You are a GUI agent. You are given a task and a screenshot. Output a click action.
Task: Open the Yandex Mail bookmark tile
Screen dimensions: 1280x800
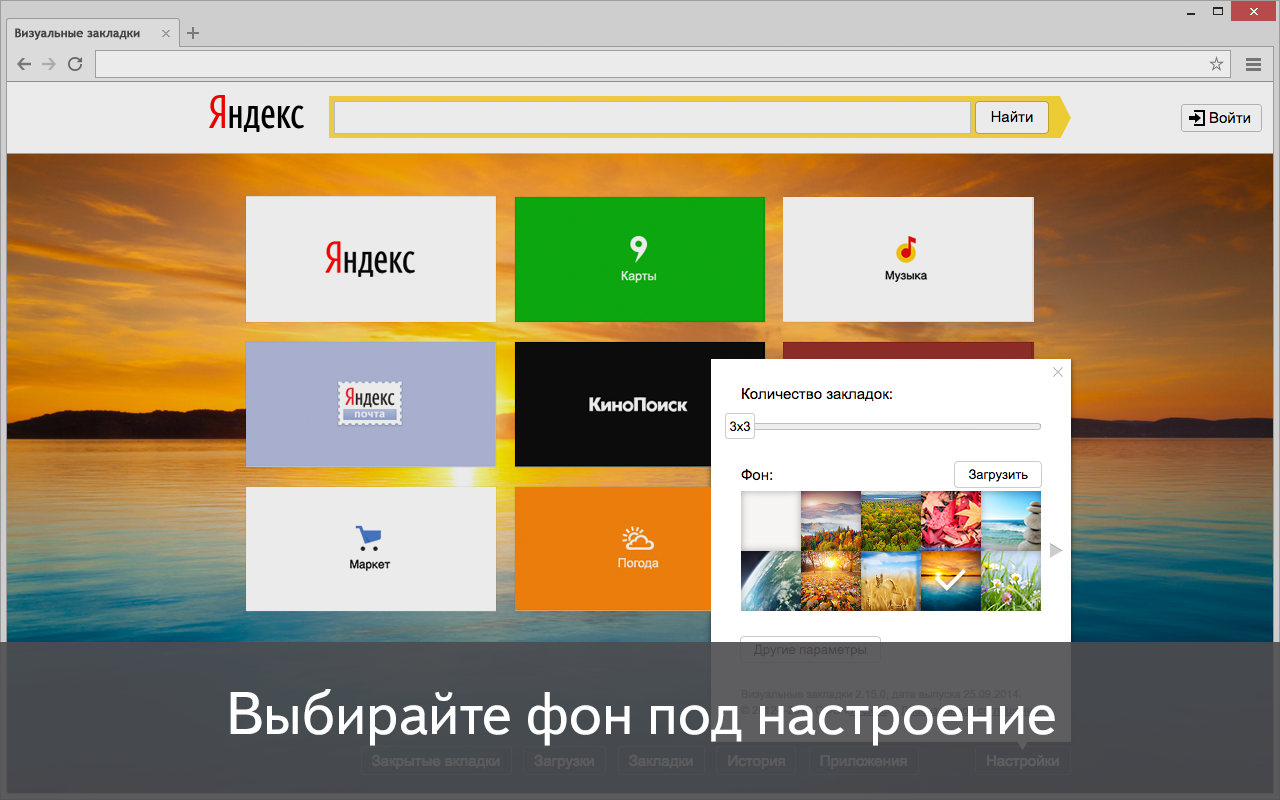point(370,404)
